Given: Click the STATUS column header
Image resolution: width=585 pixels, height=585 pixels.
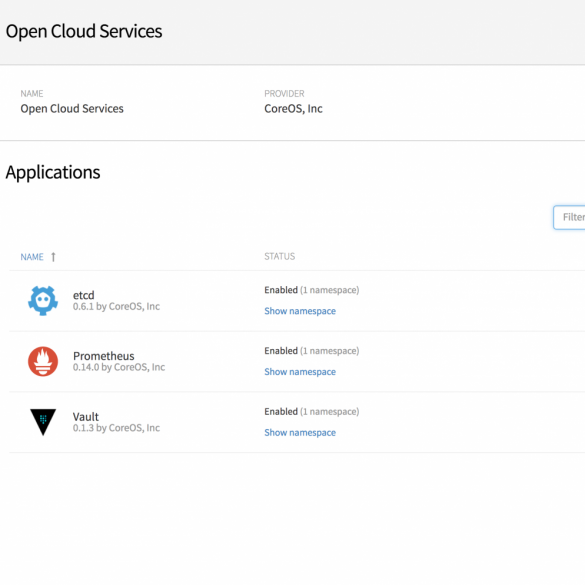Looking at the screenshot, I should click(279, 256).
